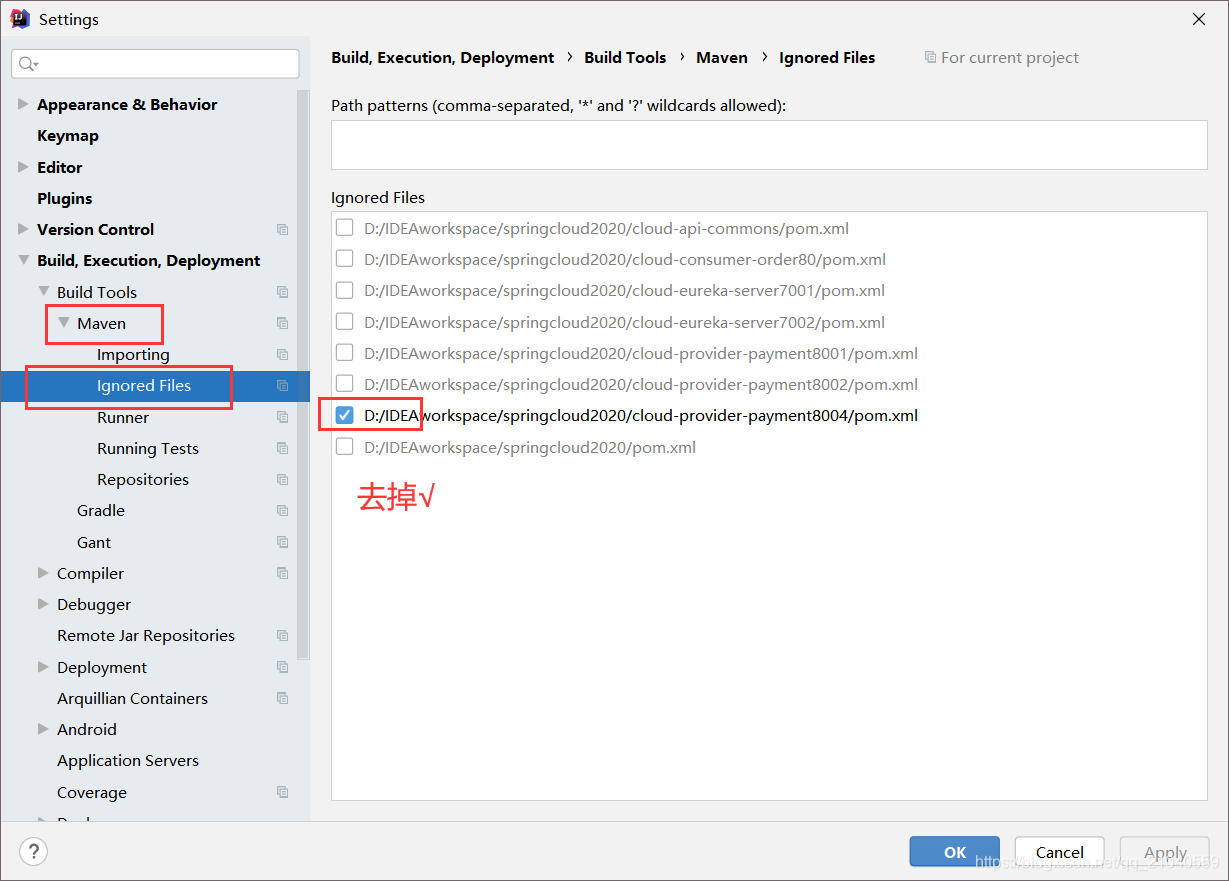
Task: Open help via question mark icon
Action: (x=34, y=852)
